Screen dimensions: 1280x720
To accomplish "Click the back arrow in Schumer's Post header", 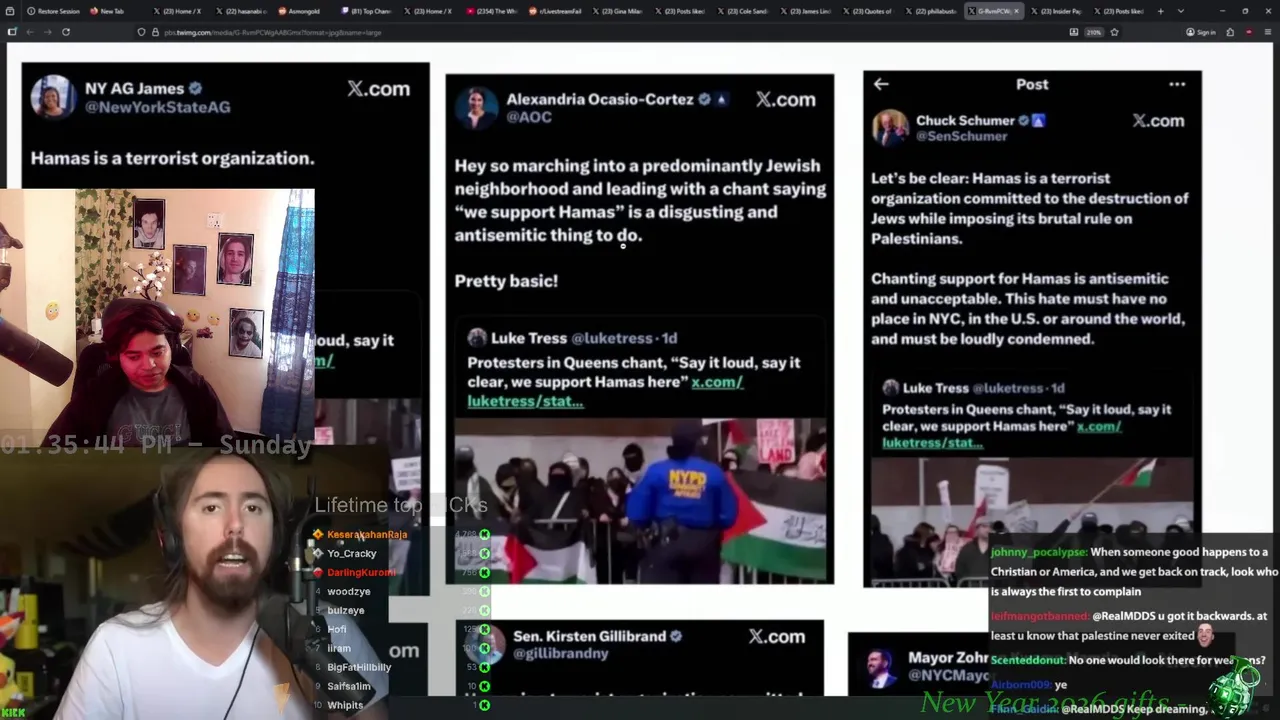I will click(x=881, y=84).
